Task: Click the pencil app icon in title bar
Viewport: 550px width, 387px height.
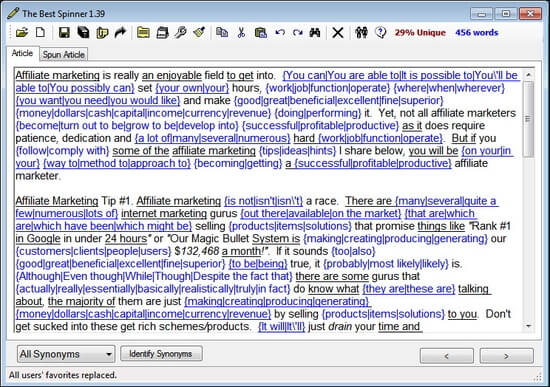Action: [13, 13]
